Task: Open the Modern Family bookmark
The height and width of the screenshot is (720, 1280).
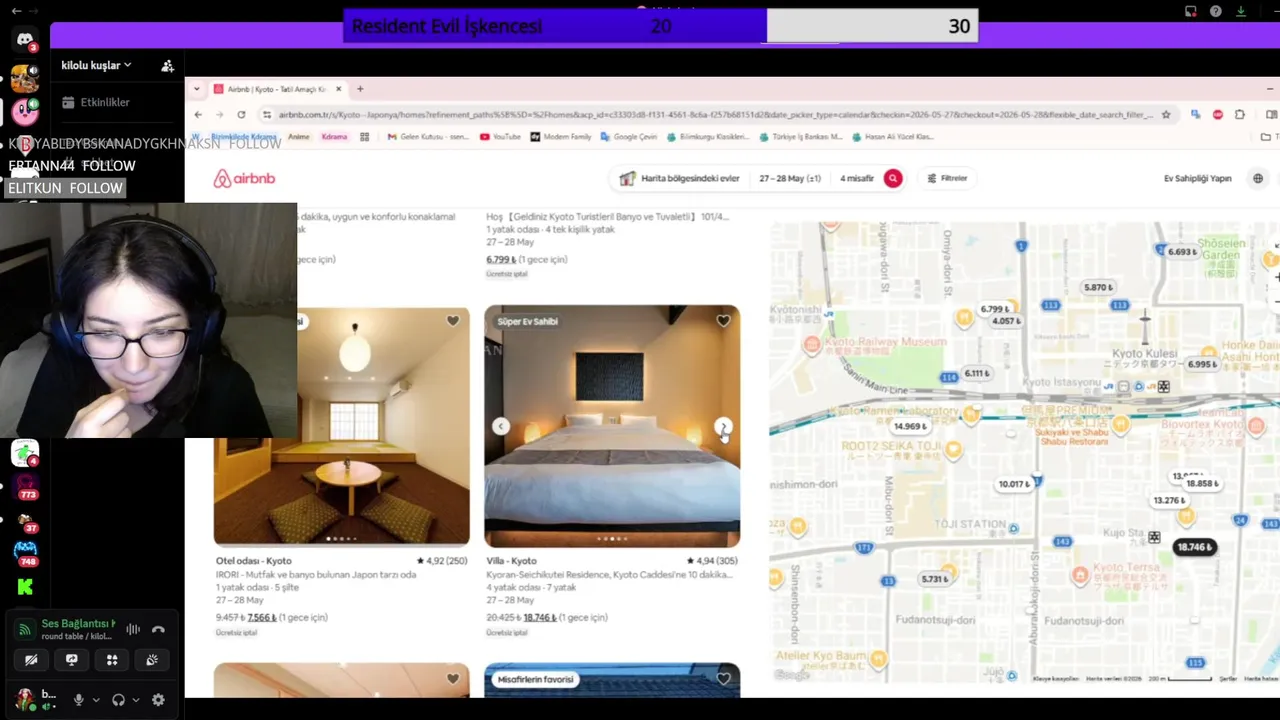Action: click(561, 137)
